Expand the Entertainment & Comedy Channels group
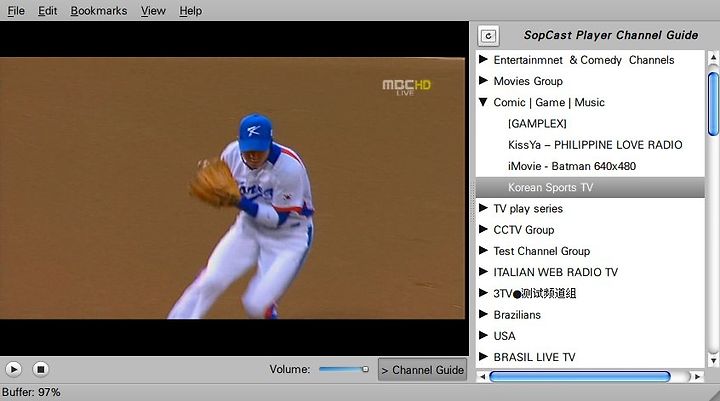 coord(483,59)
